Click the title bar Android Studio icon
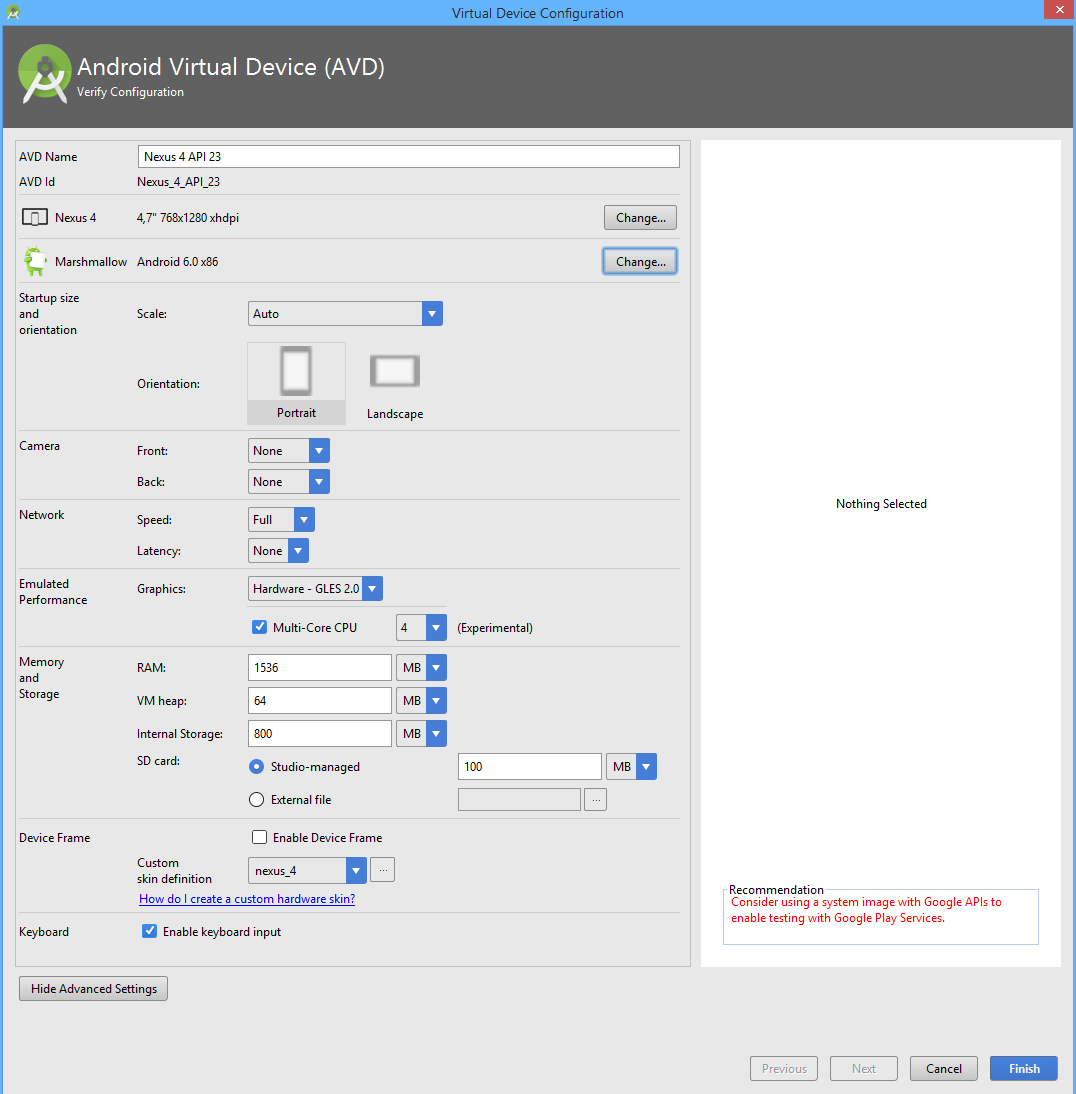Viewport: 1076px width, 1094px height. pyautogui.click(x=13, y=13)
